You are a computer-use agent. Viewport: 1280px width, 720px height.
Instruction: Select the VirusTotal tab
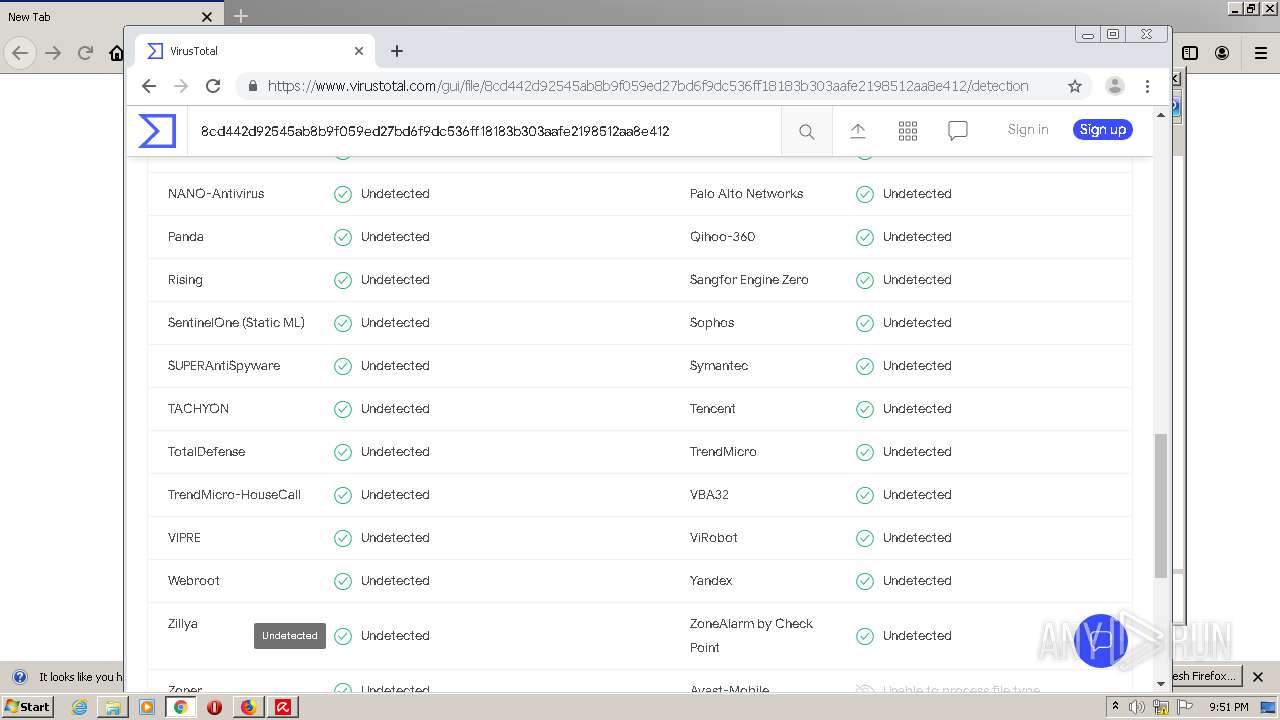coord(255,51)
